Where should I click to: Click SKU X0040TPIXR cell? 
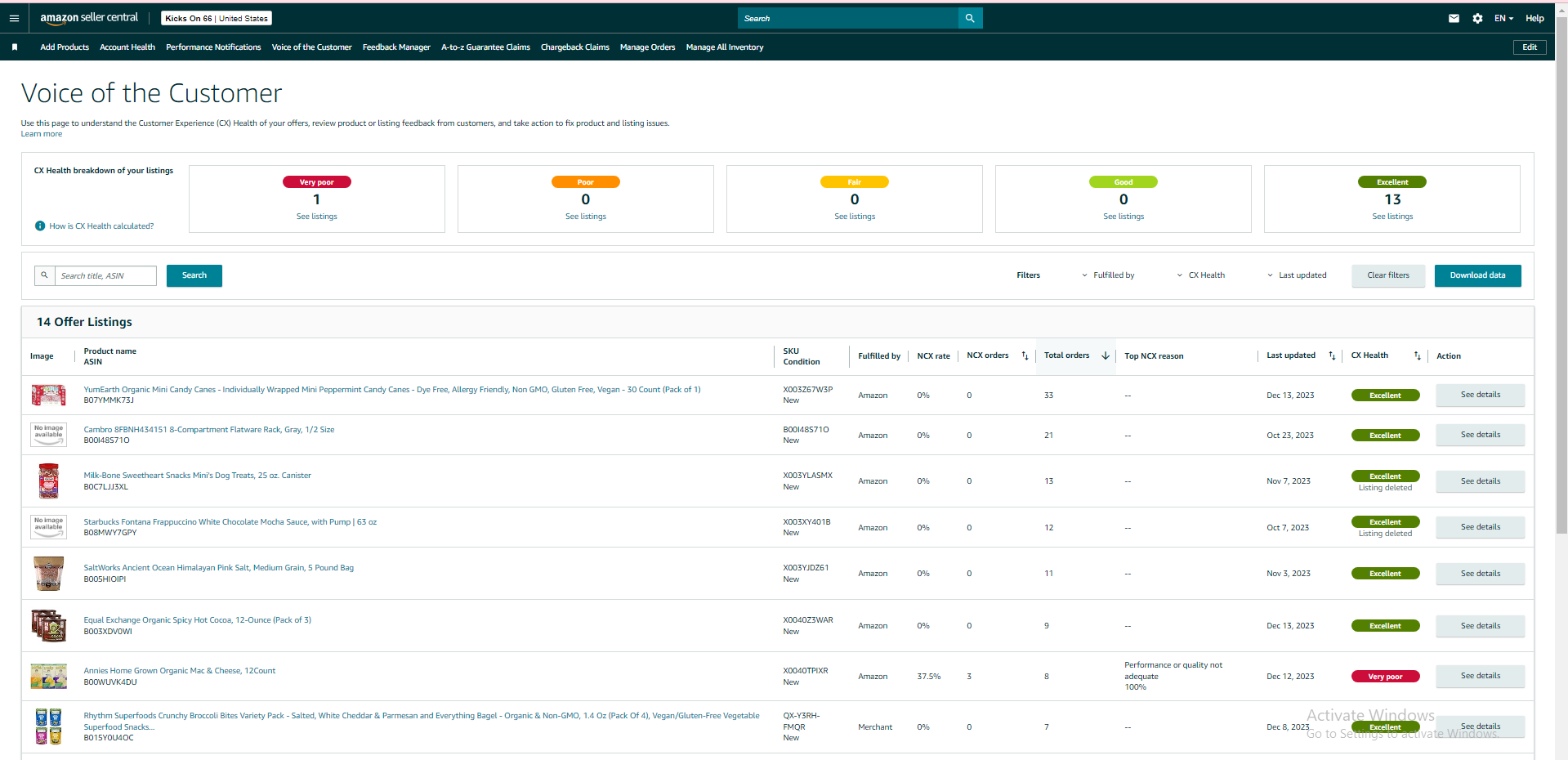(806, 671)
